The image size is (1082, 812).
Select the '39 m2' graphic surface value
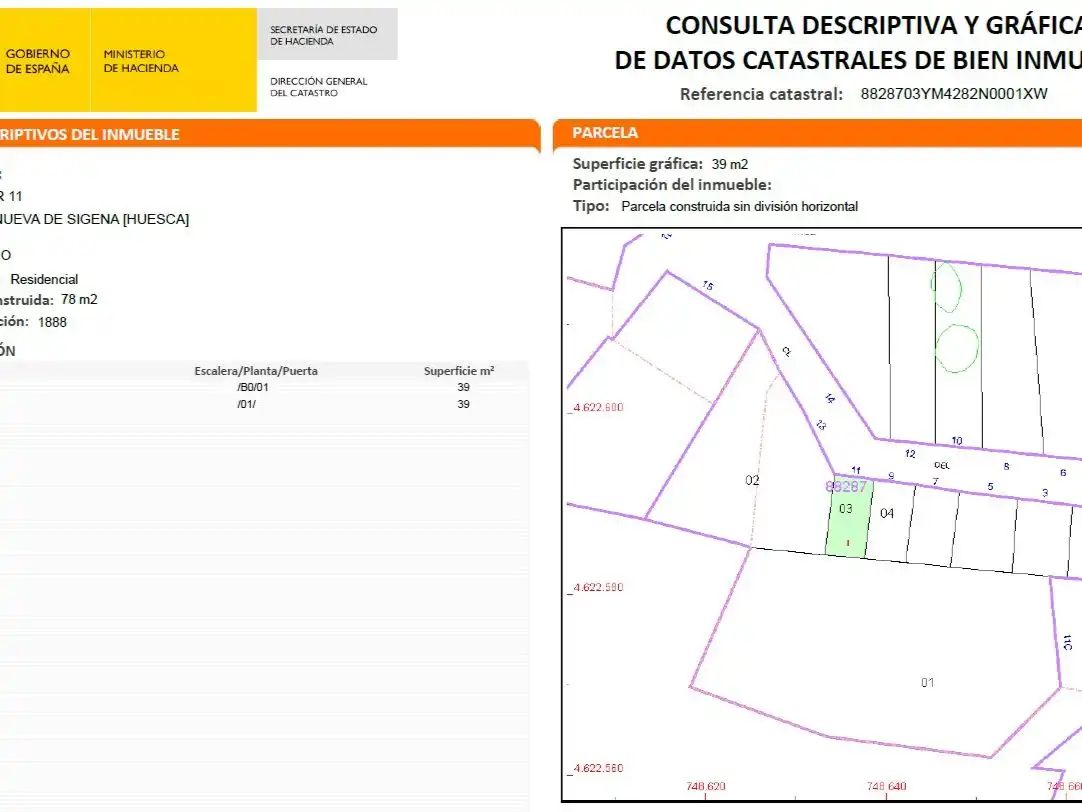[730, 164]
